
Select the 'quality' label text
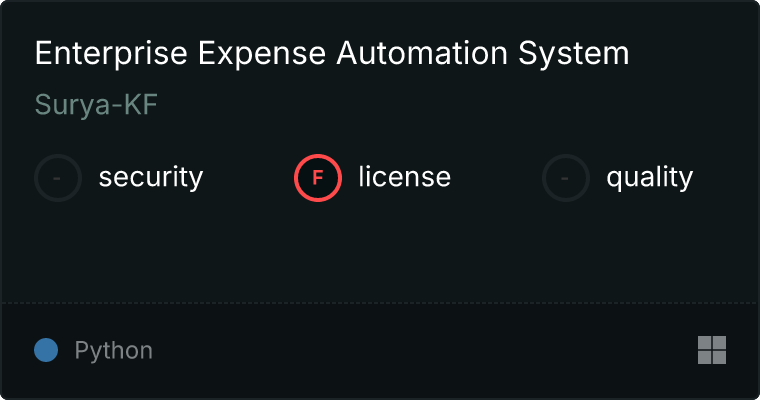pyautogui.click(x=649, y=178)
